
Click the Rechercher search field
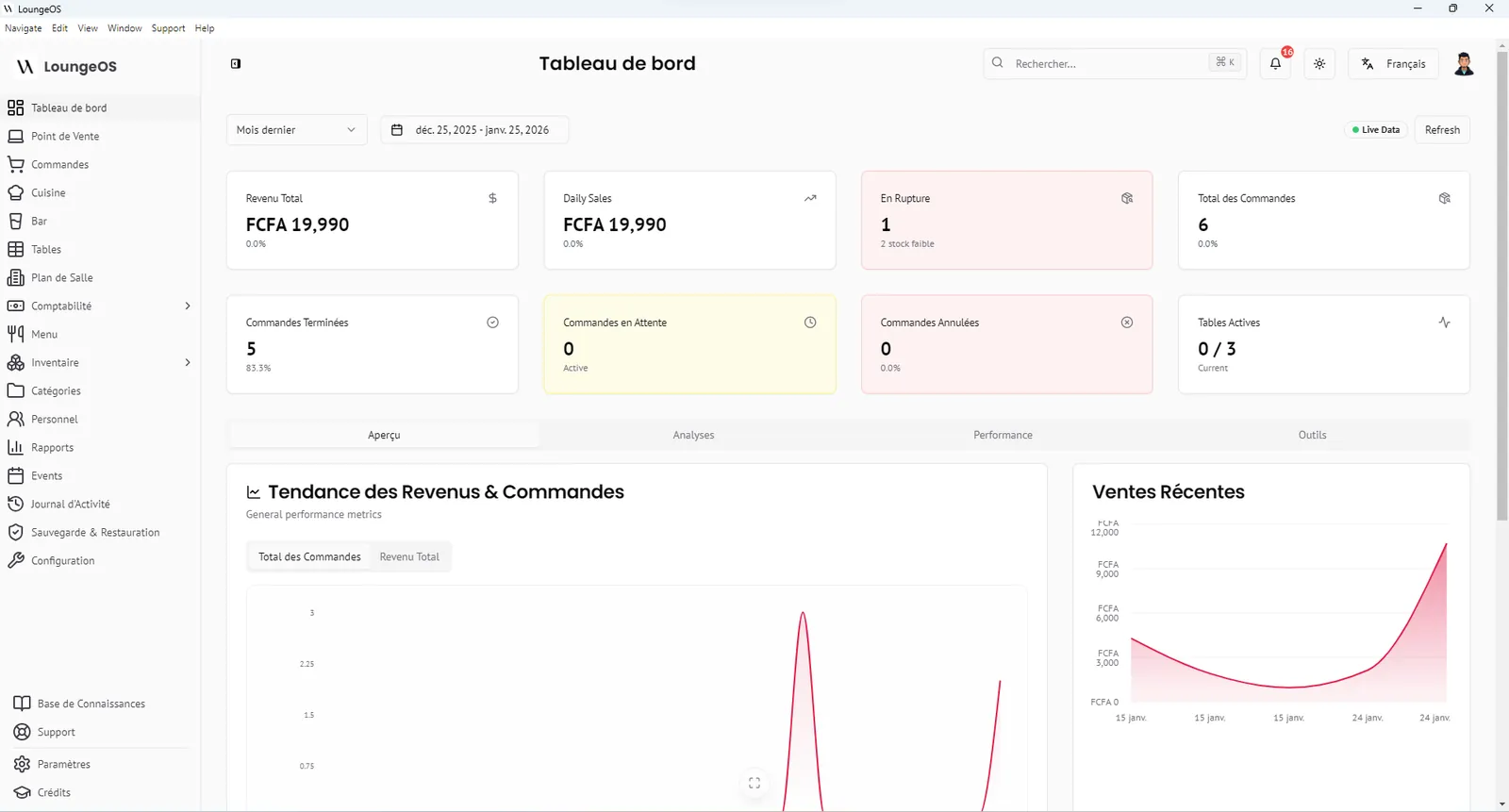click(x=1115, y=64)
